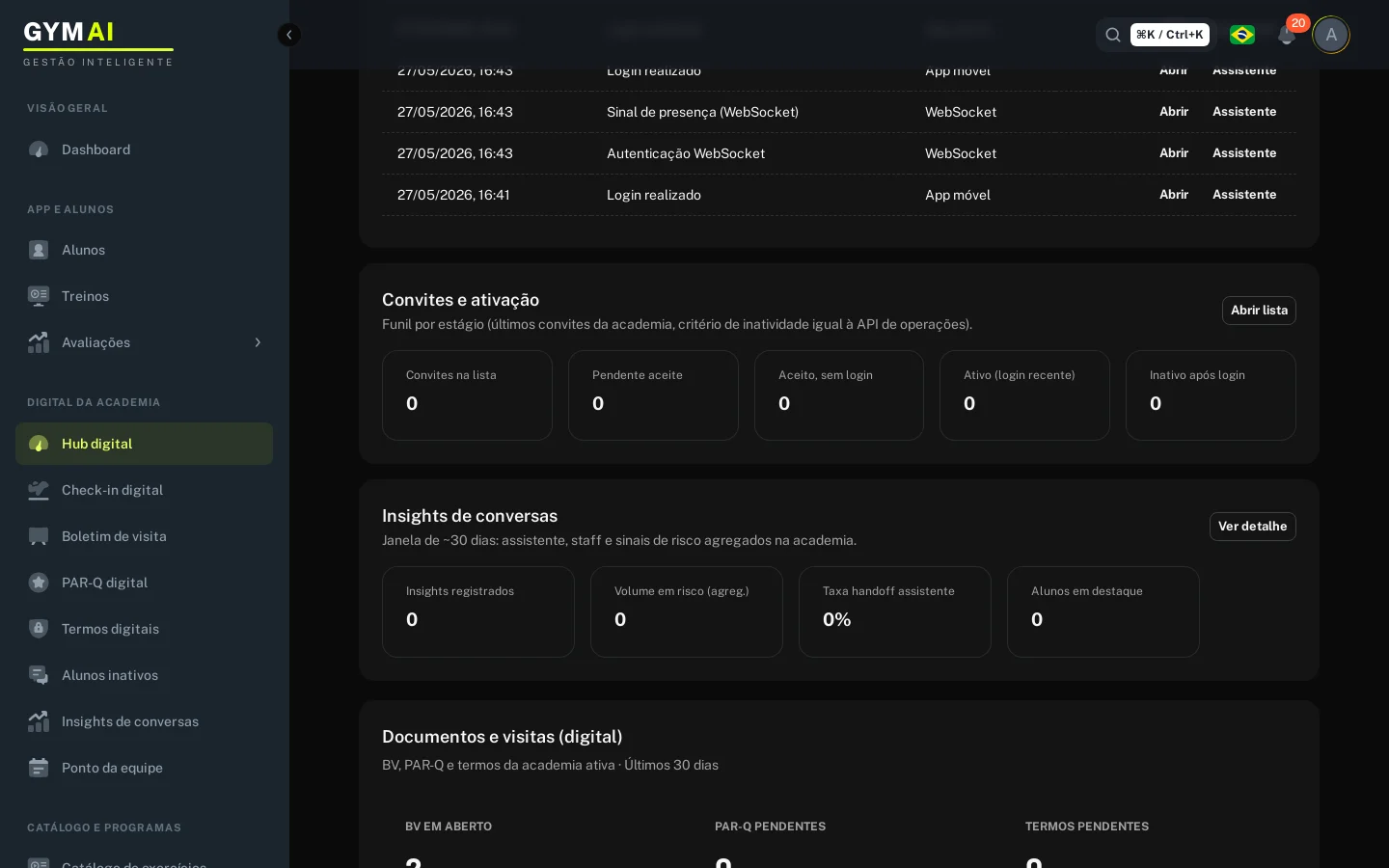
Task: Click Abrir on Sinal de presença row
Action: (x=1174, y=112)
